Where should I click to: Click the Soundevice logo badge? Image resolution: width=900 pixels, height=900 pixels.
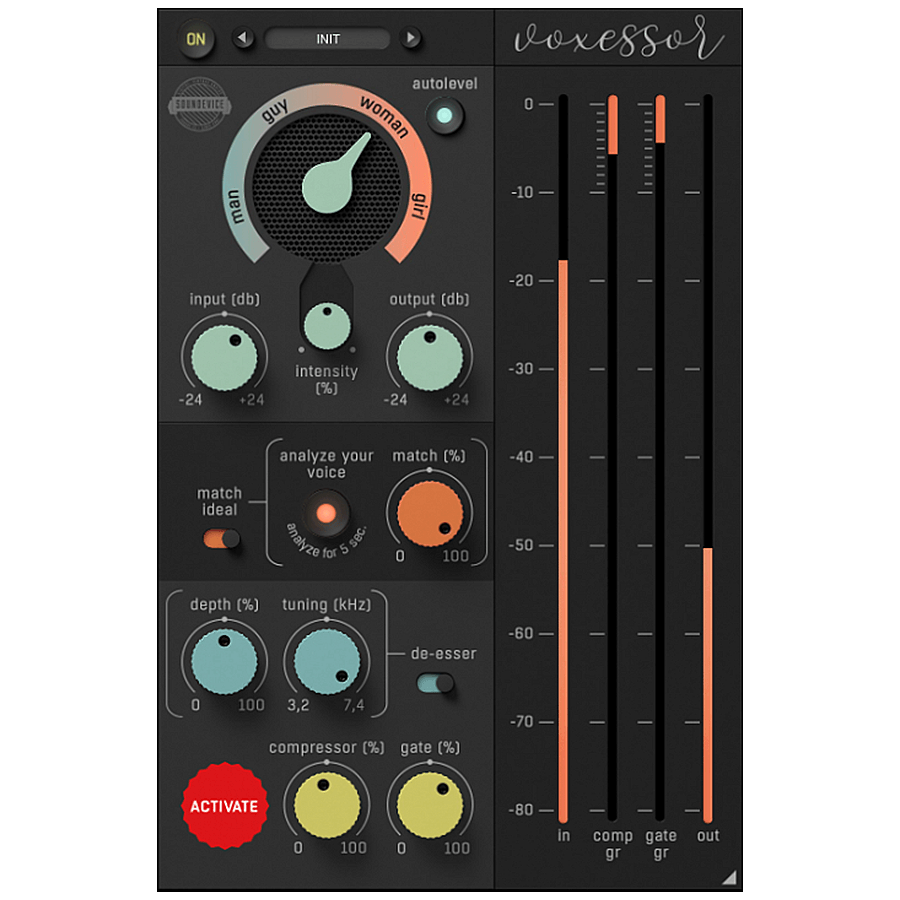[200, 104]
